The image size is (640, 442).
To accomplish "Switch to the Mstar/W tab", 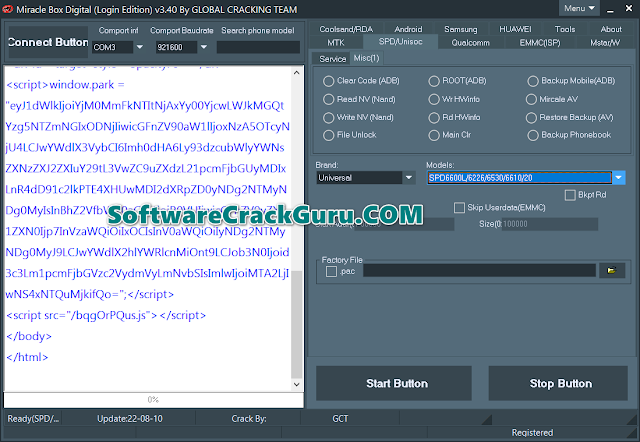I will point(605,42).
